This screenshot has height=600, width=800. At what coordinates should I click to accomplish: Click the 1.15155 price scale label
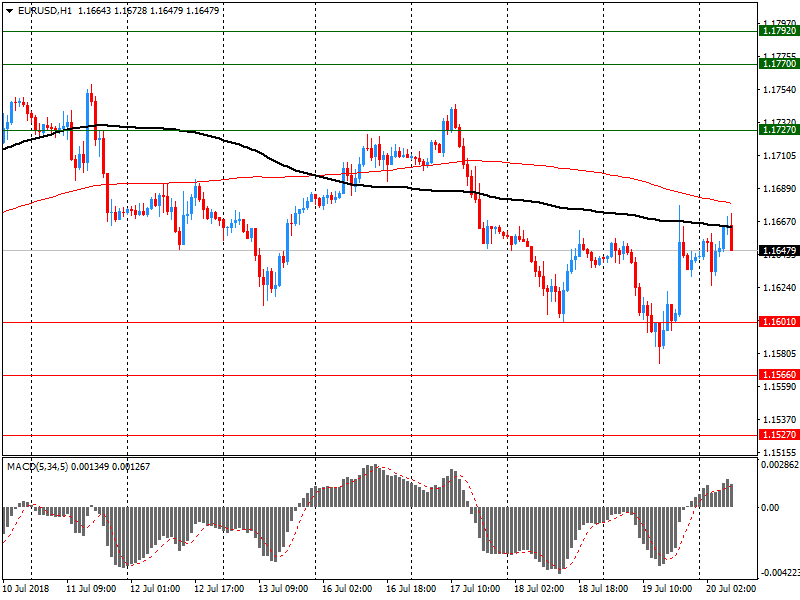[779, 452]
